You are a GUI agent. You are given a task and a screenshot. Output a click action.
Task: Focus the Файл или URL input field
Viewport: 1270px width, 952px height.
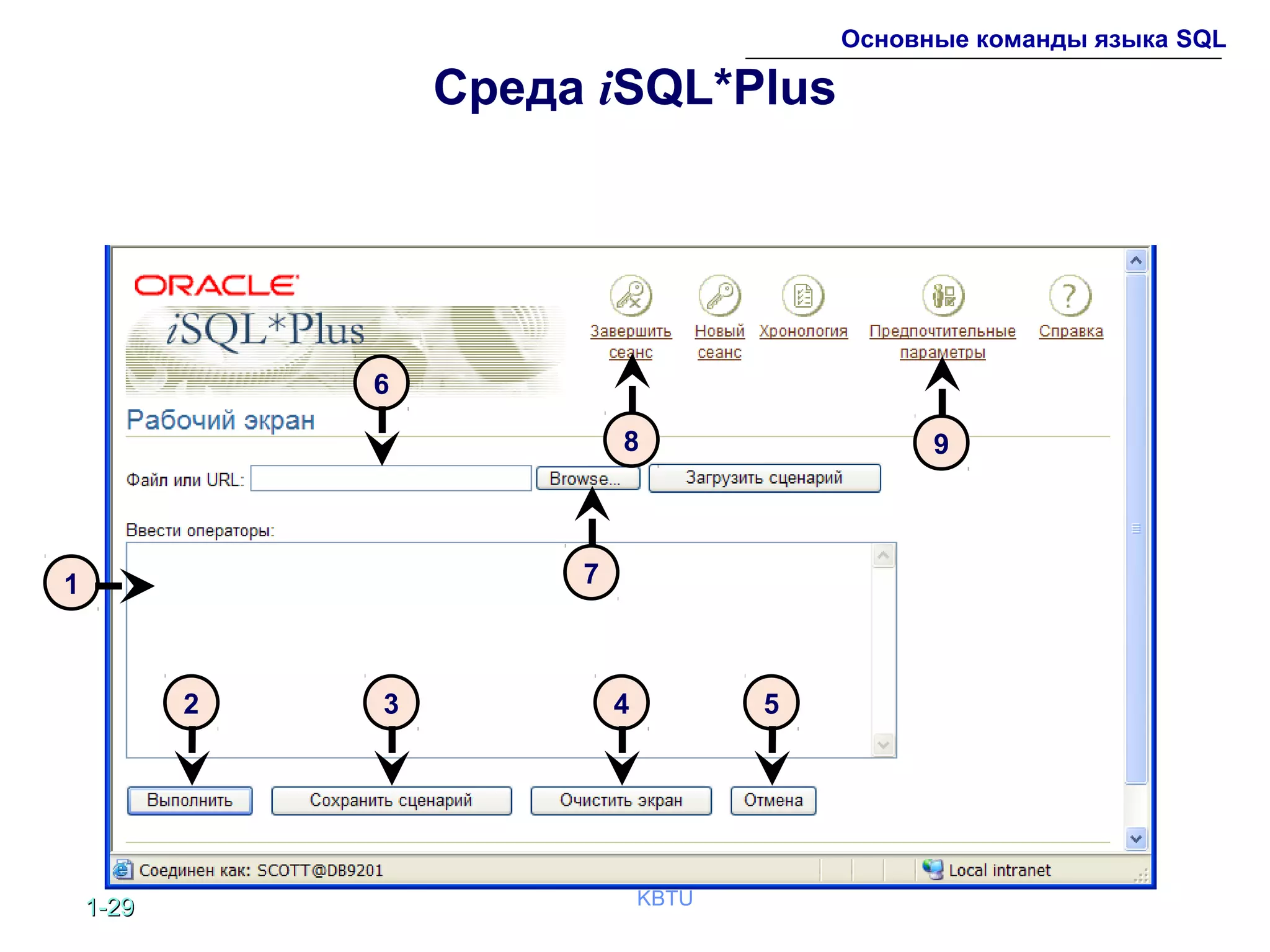pyautogui.click(x=391, y=478)
